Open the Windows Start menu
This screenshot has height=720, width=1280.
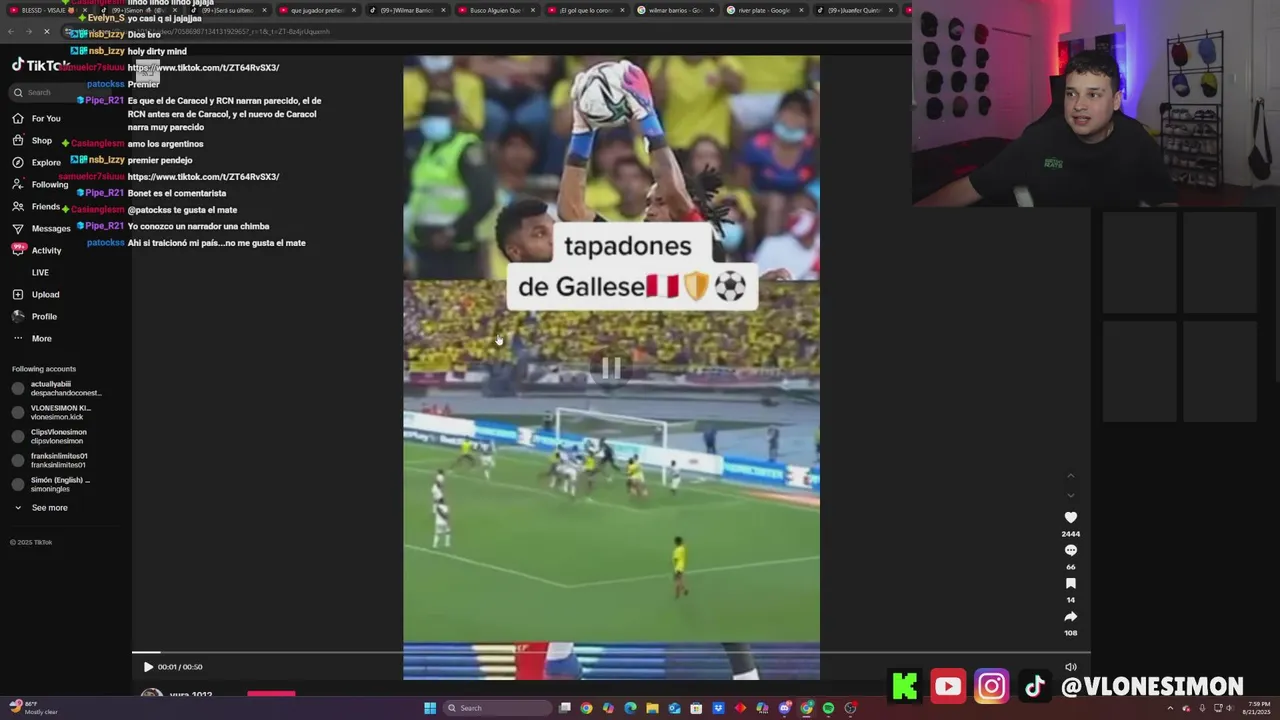[x=430, y=708]
